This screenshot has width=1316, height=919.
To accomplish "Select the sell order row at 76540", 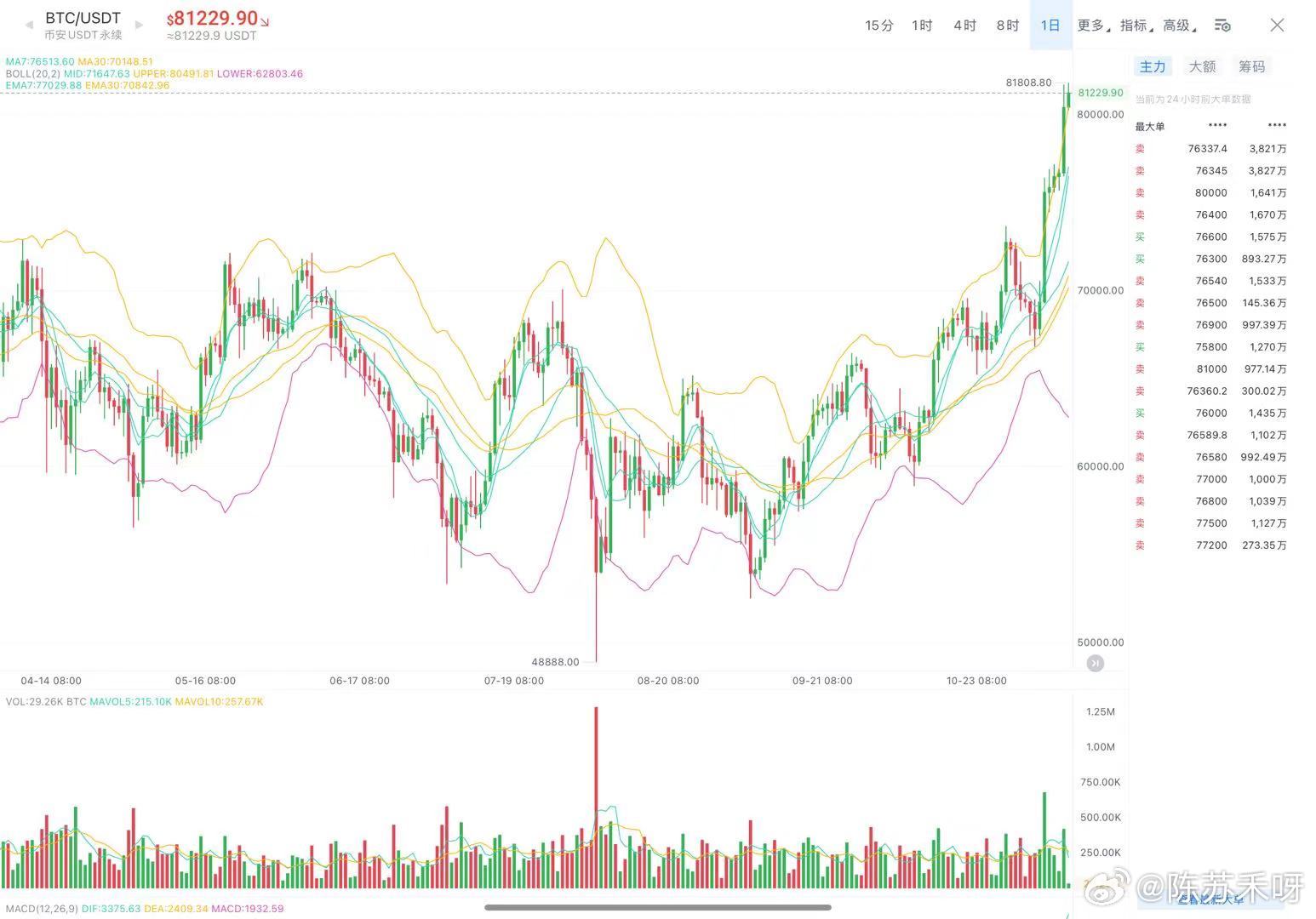I will 1210,281.
